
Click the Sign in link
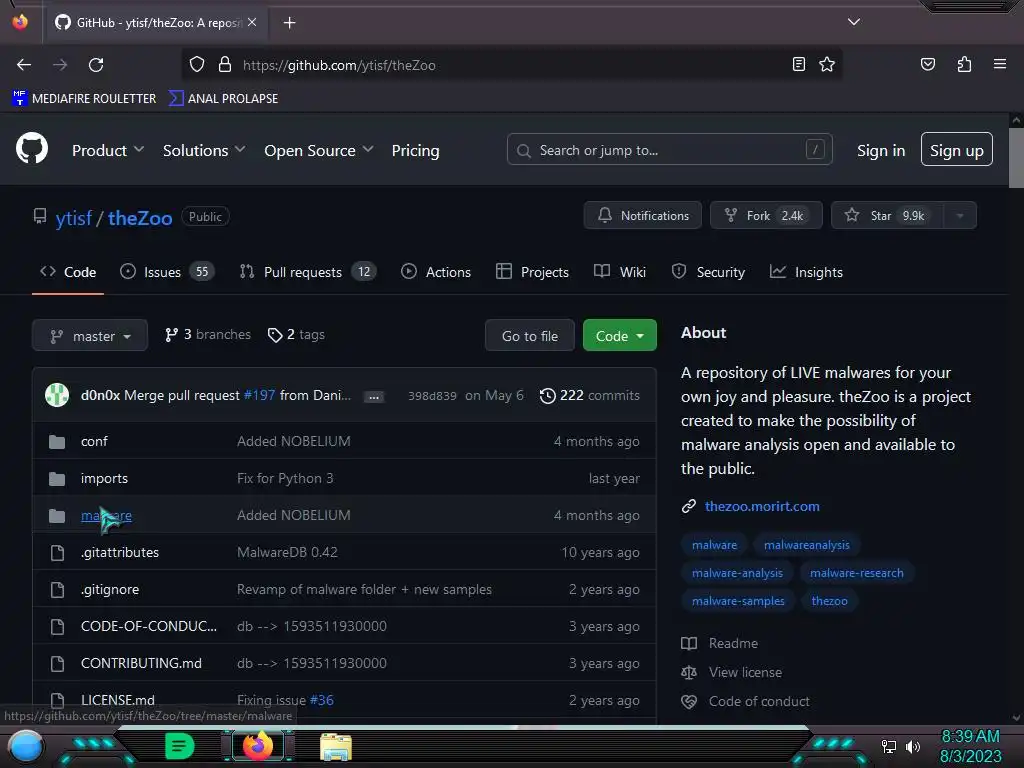click(x=881, y=150)
